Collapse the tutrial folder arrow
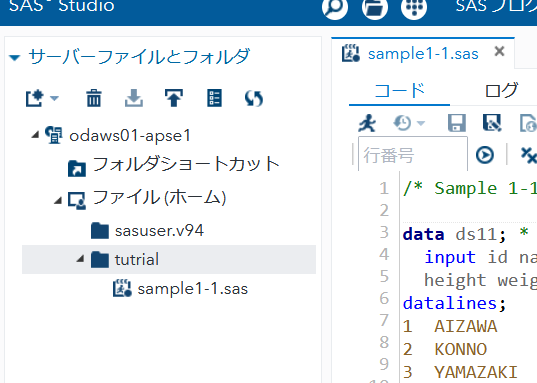The image size is (537, 383). [80, 259]
